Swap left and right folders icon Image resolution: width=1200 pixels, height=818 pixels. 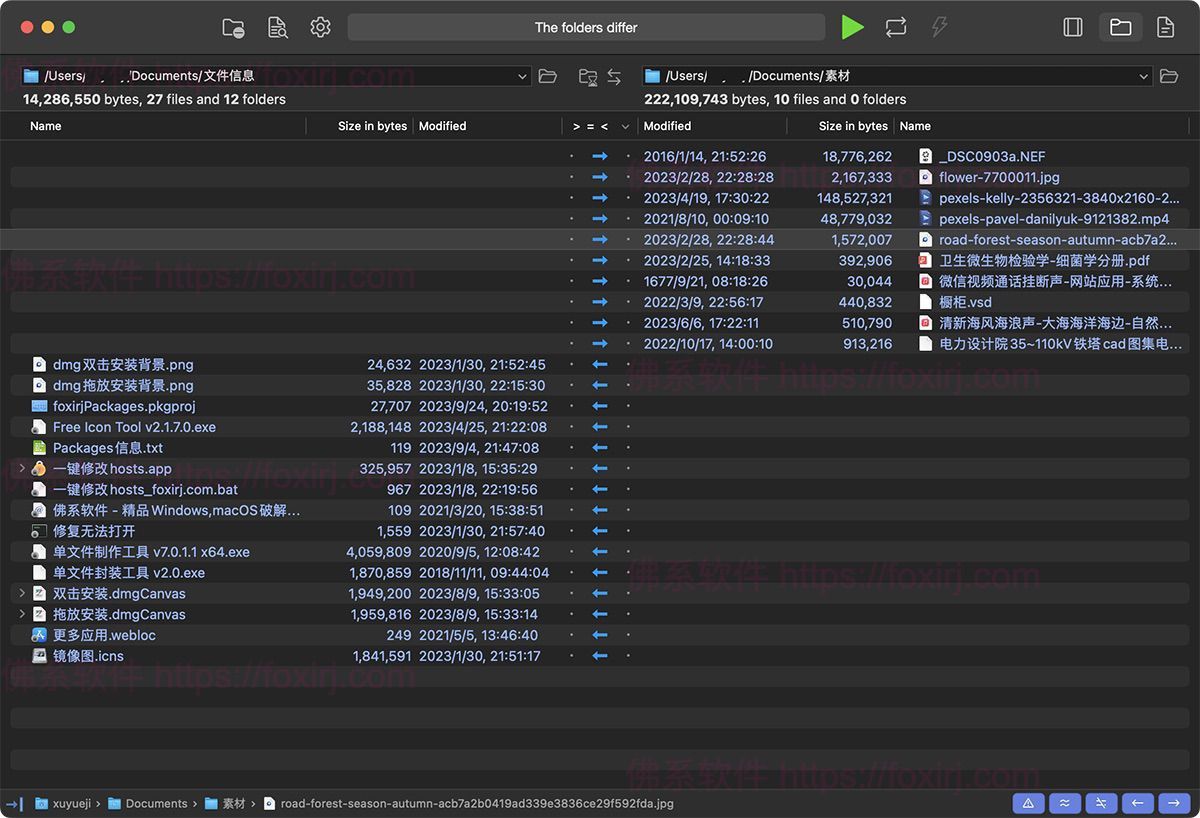614,77
